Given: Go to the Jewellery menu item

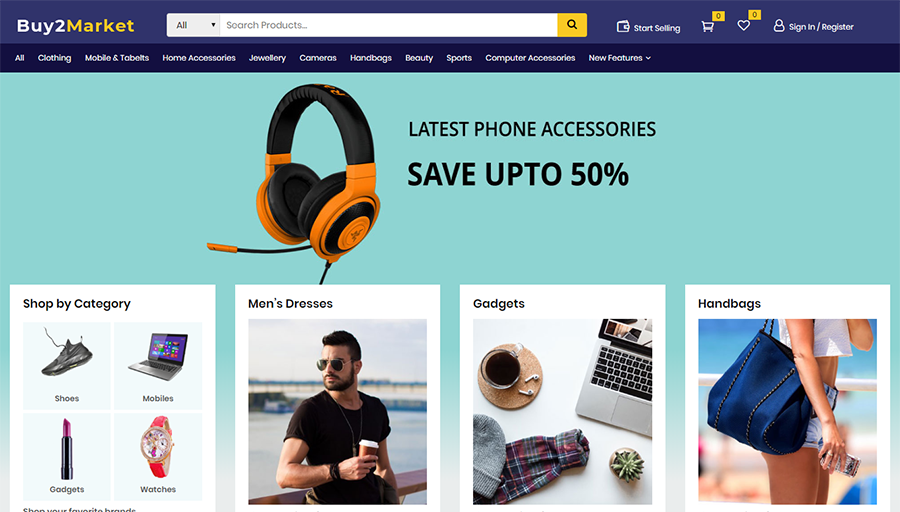Looking at the screenshot, I should 267,58.
